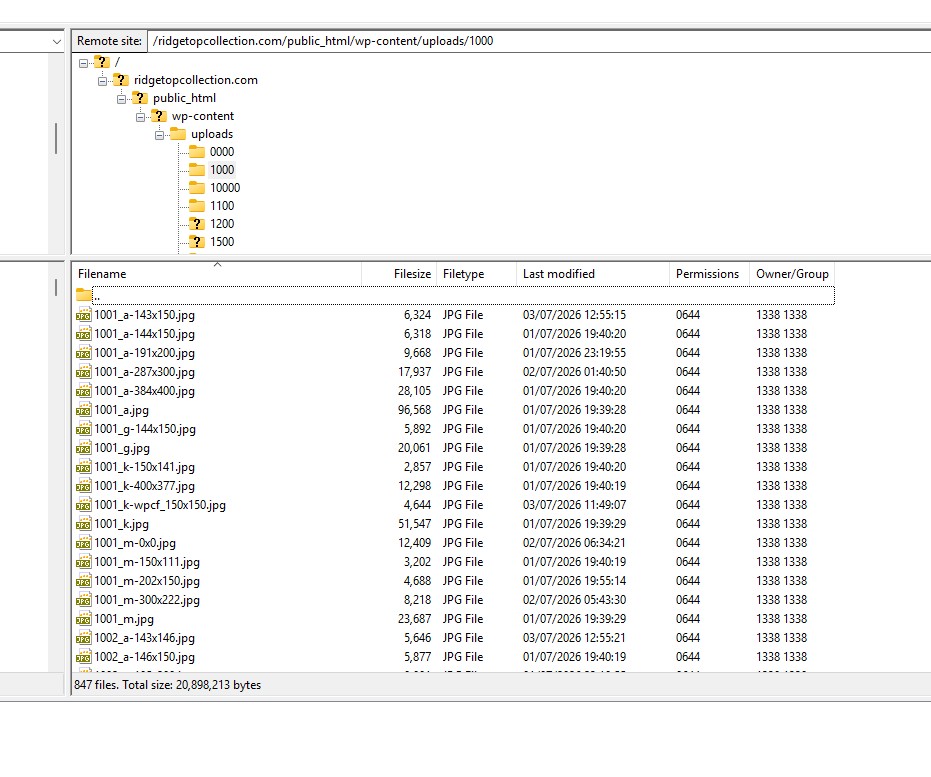Collapse the public_html tree node
Image resolution: width=931 pixels, height=777 pixels.
tap(122, 99)
